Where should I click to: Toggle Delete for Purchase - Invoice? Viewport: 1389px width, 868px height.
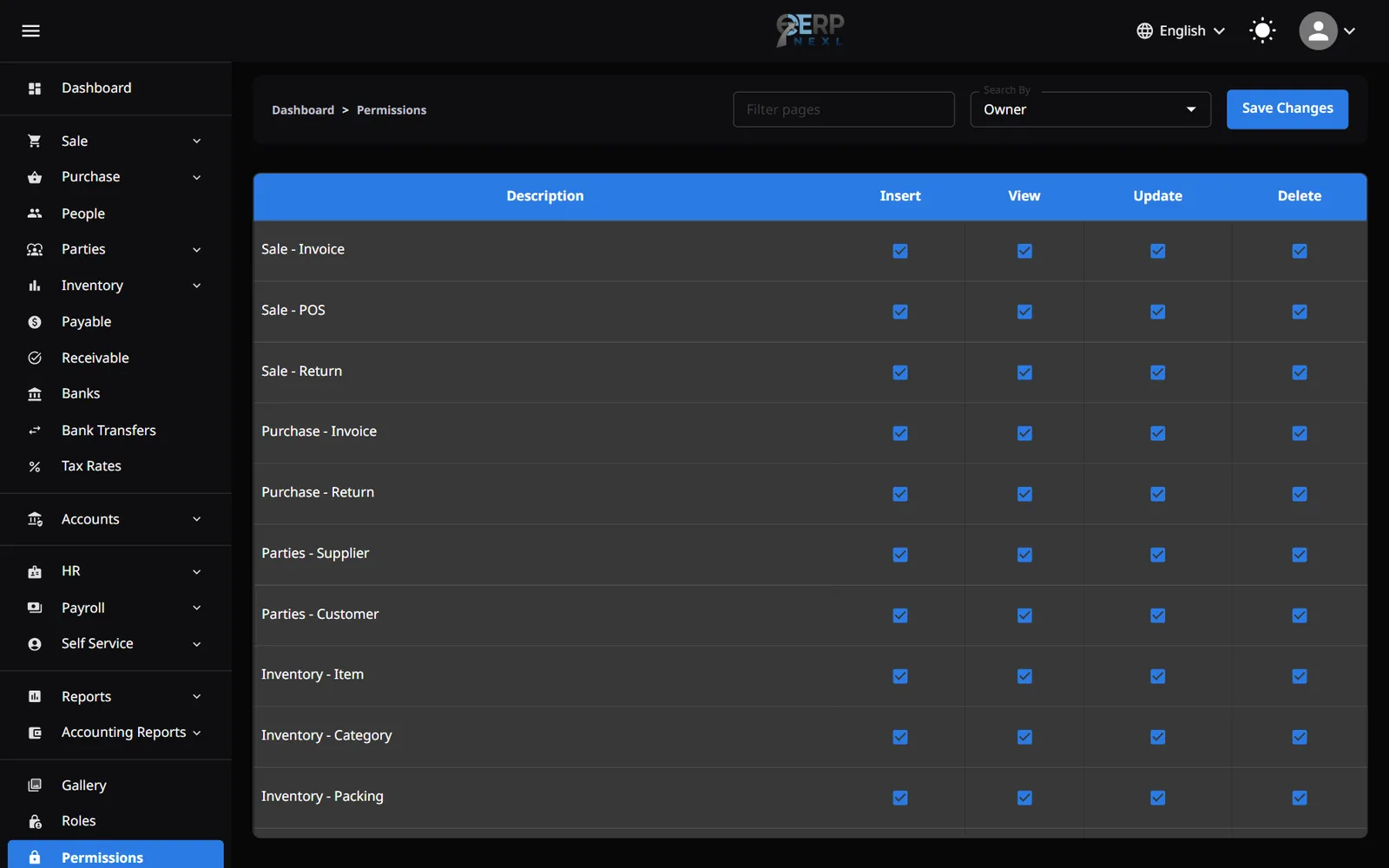[x=1300, y=433]
